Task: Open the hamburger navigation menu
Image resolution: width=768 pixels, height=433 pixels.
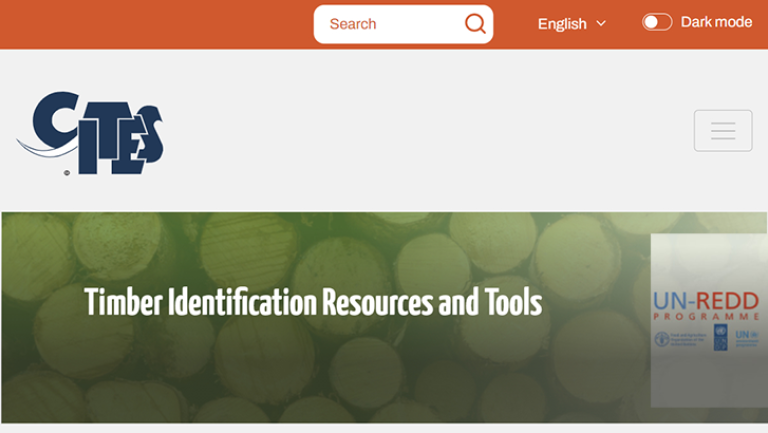Action: click(x=723, y=131)
